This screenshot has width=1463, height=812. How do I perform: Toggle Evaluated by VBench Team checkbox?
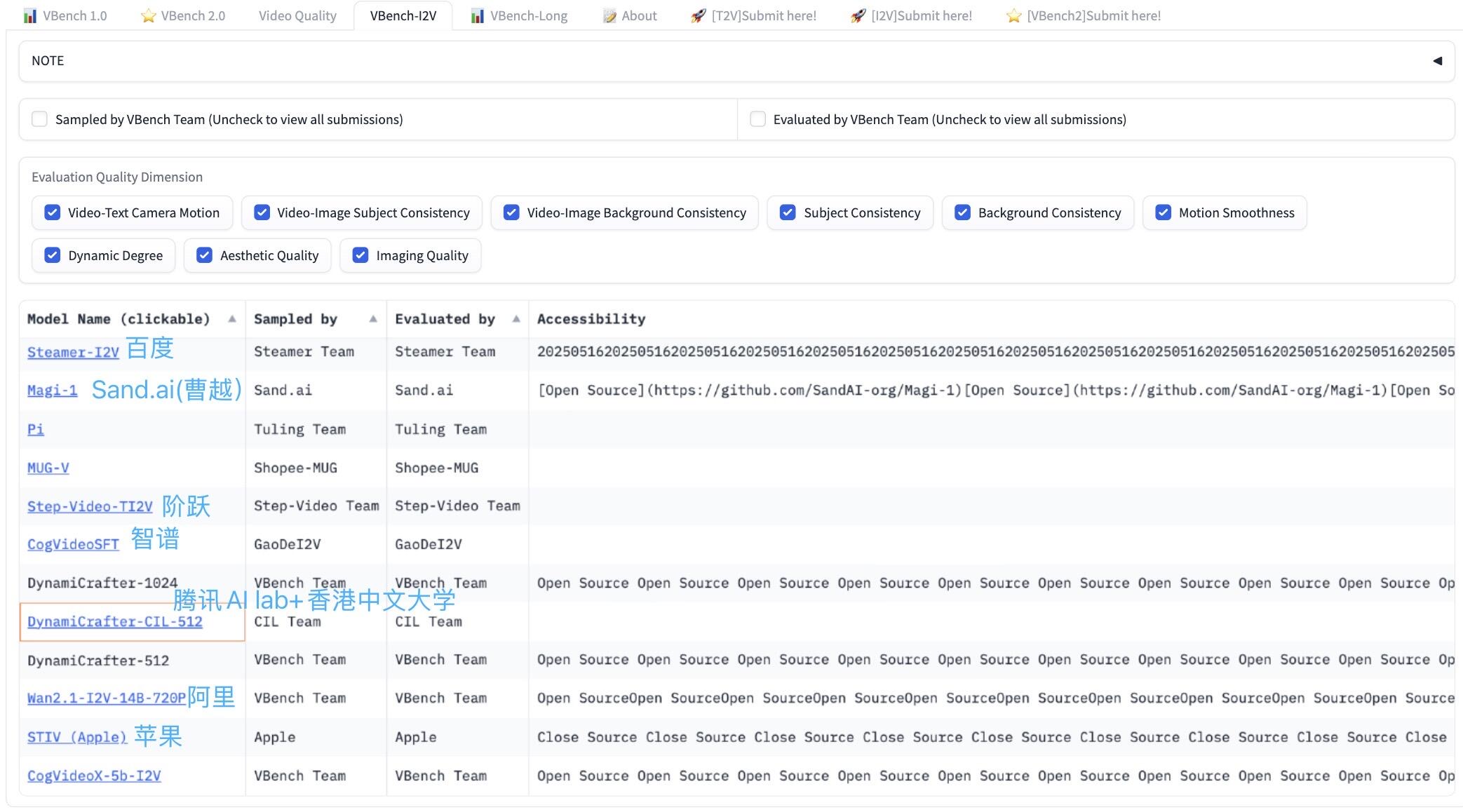[x=757, y=119]
